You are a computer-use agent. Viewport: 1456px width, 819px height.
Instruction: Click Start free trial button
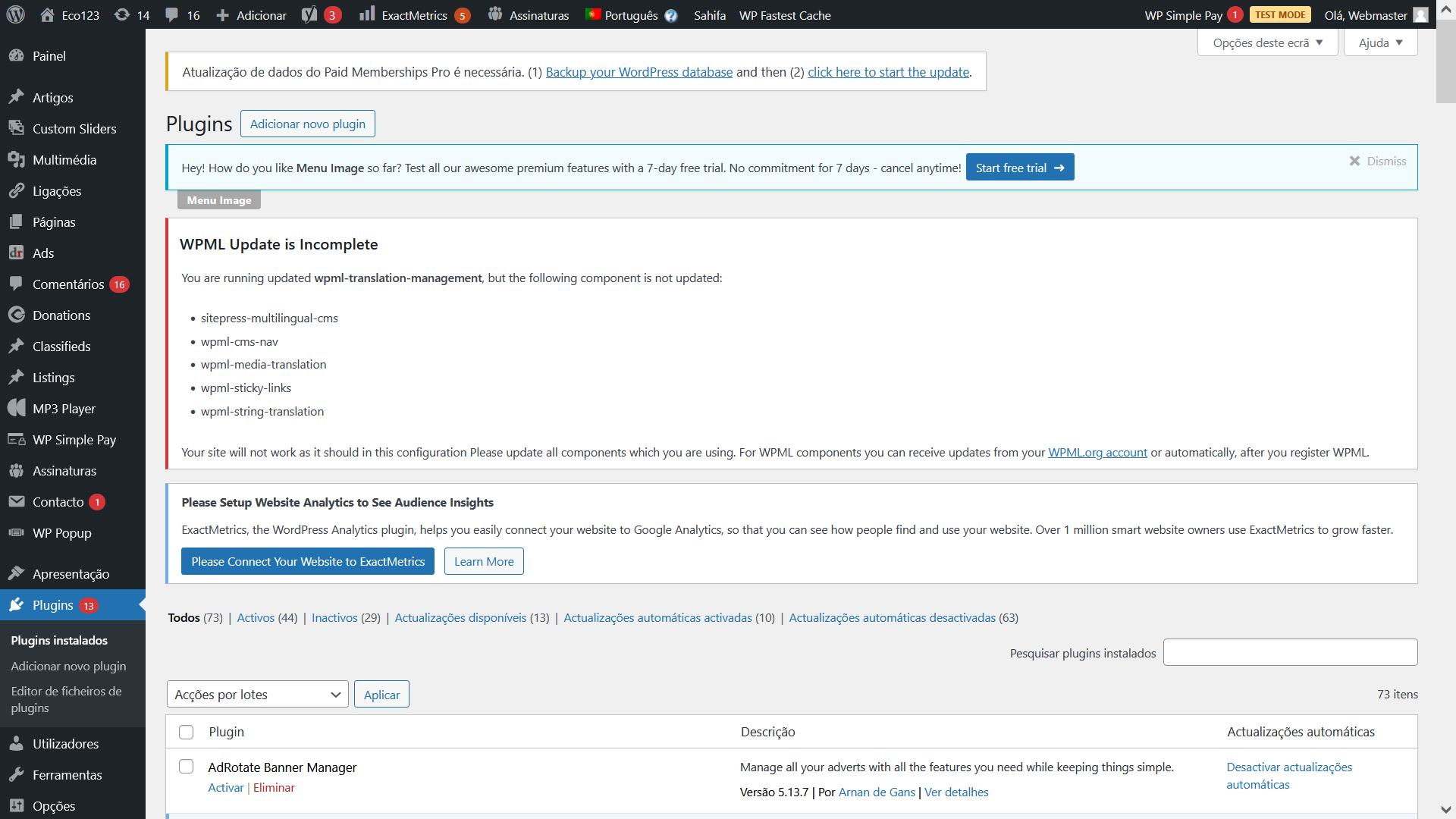pos(1020,168)
